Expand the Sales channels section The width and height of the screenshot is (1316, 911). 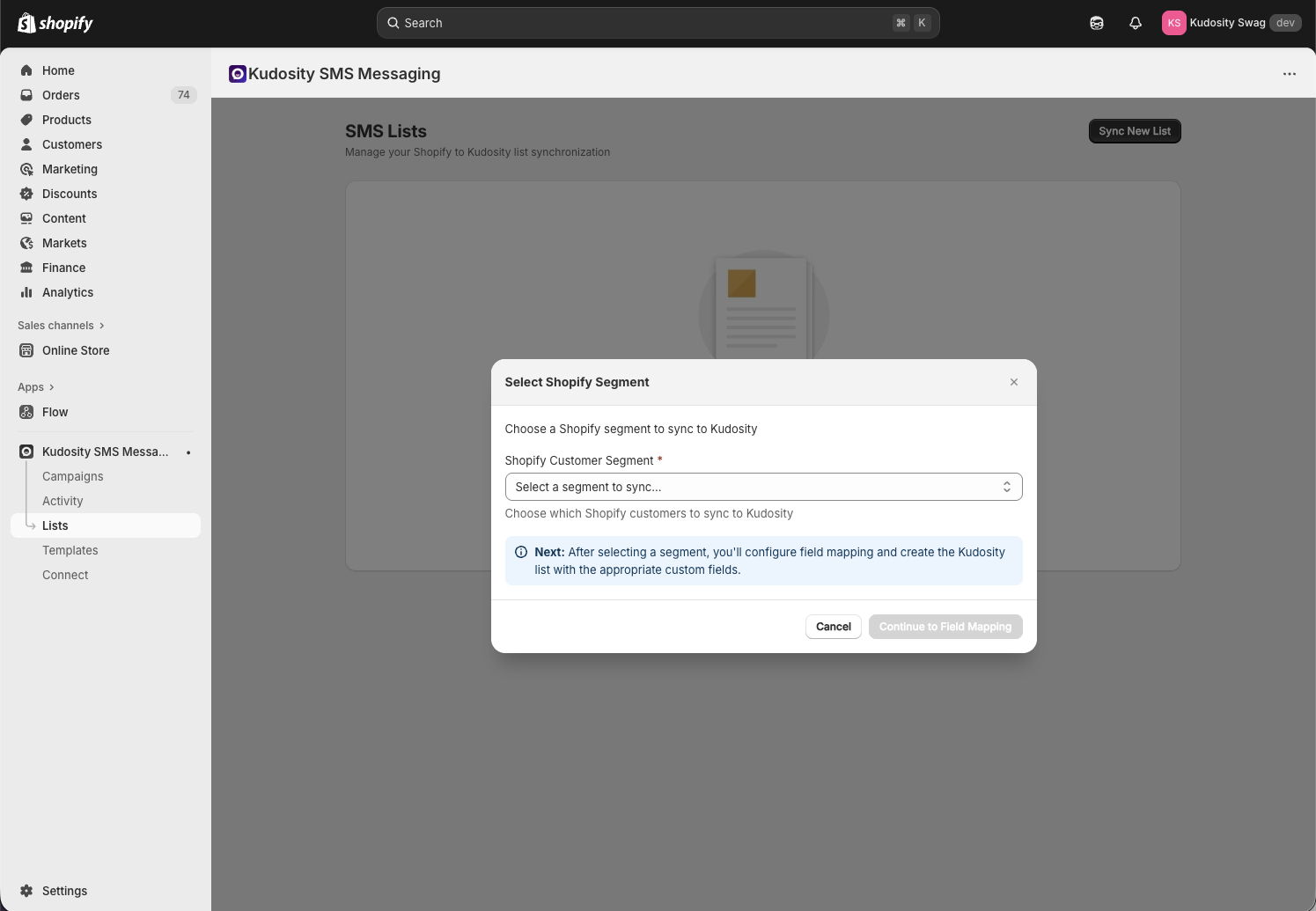click(61, 326)
